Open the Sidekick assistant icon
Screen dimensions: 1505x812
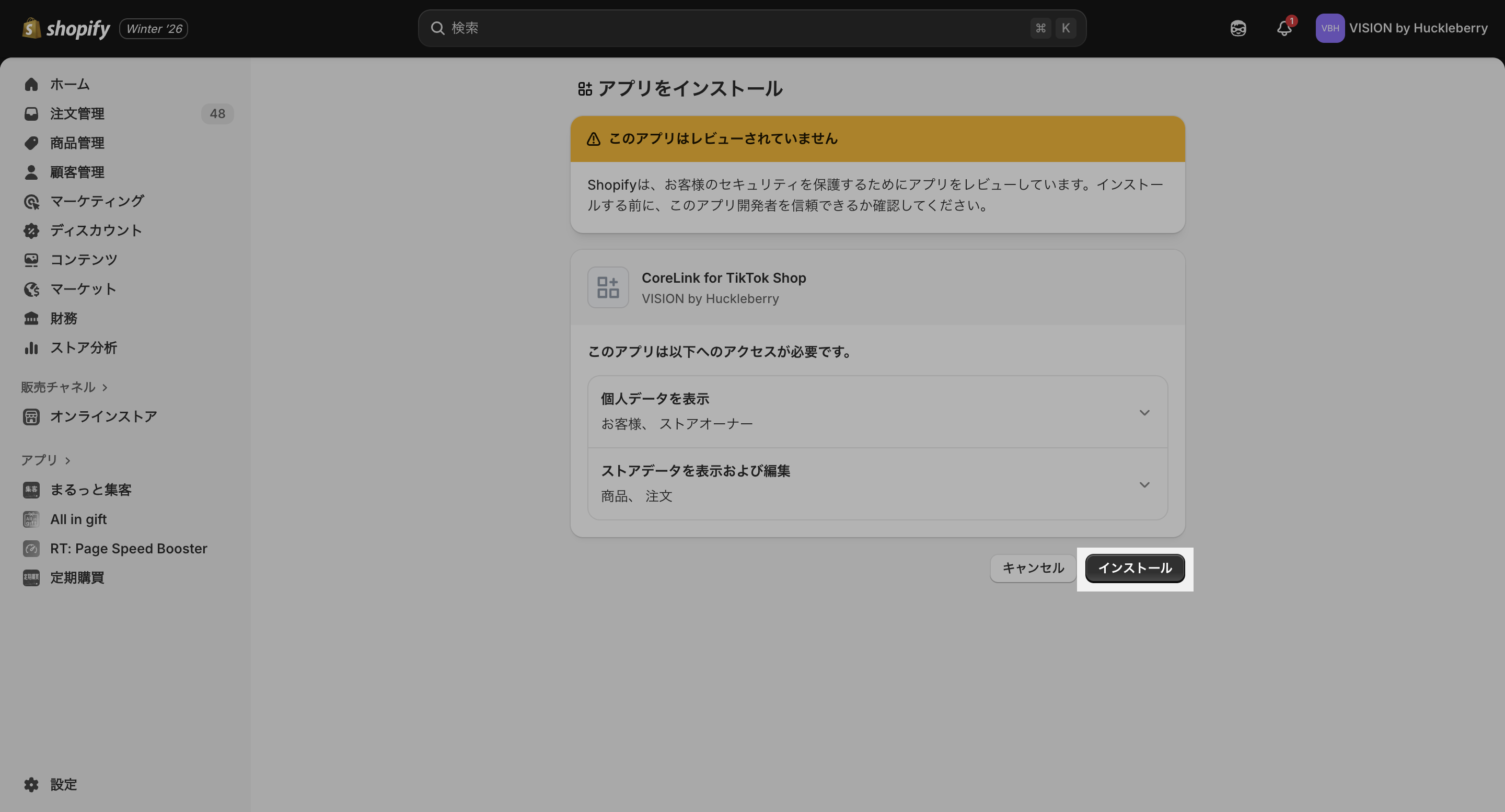[x=1238, y=28]
